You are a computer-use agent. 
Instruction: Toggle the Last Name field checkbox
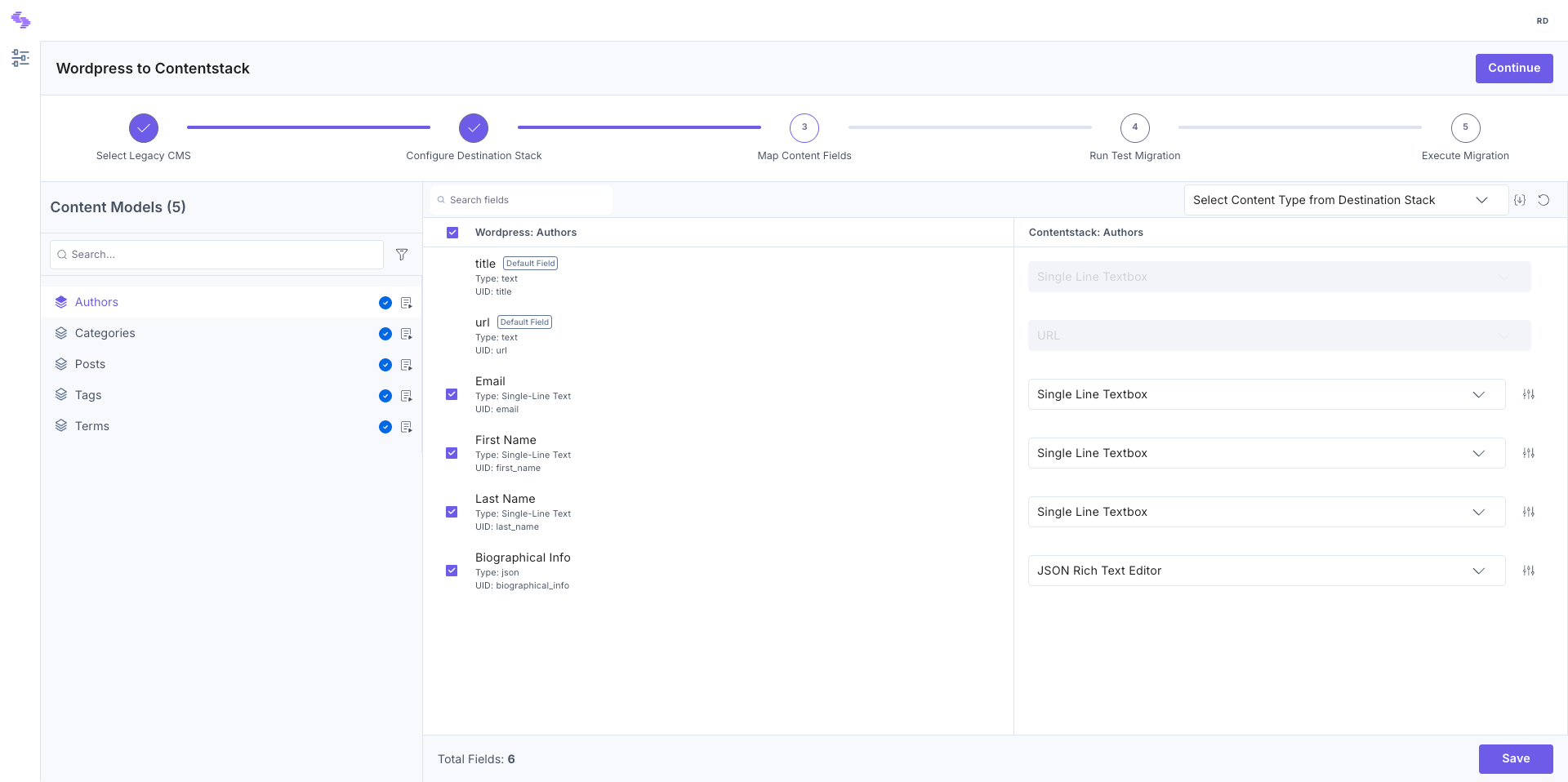click(x=452, y=512)
